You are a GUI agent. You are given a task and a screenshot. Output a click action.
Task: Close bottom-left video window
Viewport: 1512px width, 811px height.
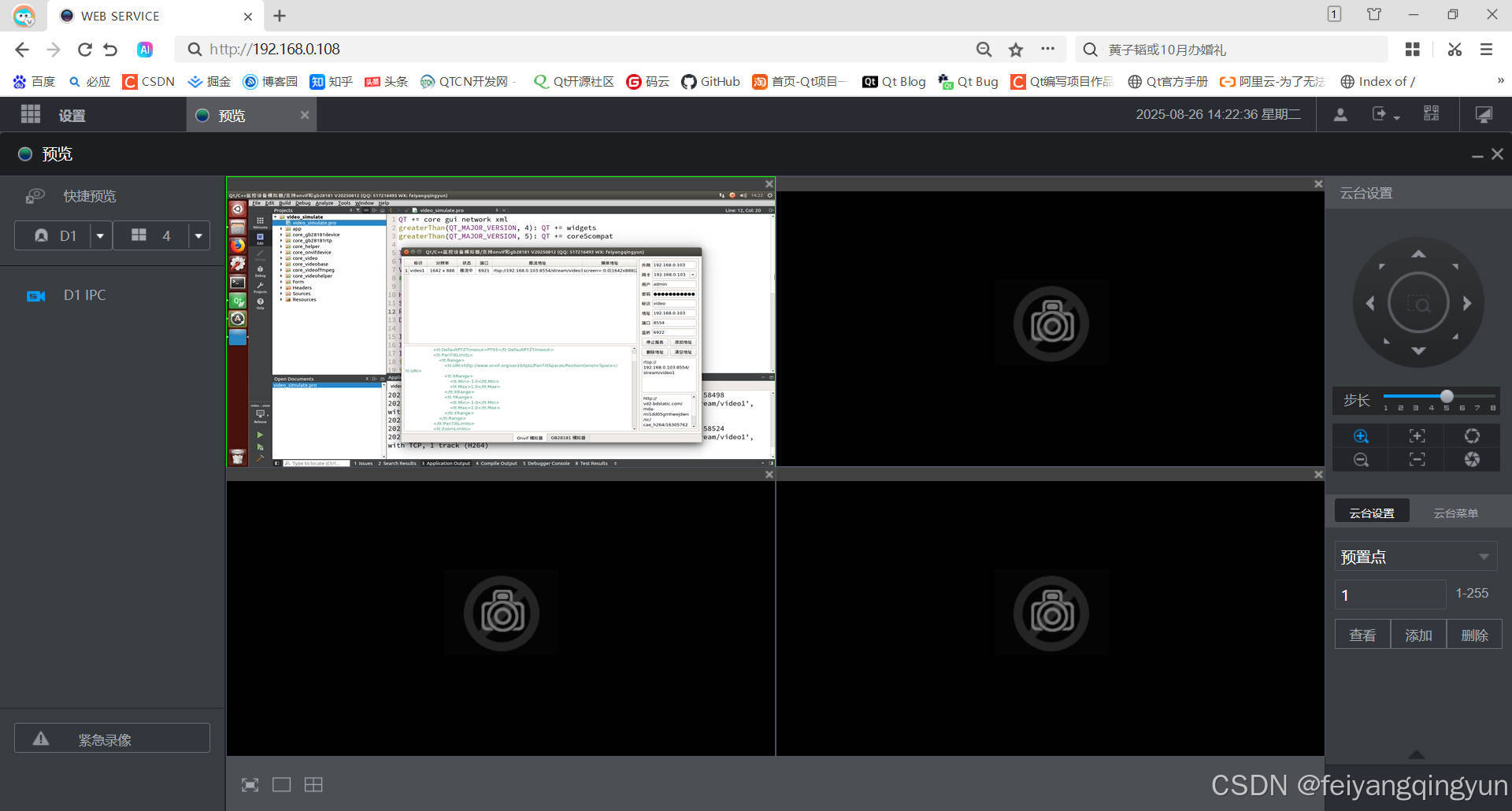click(769, 475)
